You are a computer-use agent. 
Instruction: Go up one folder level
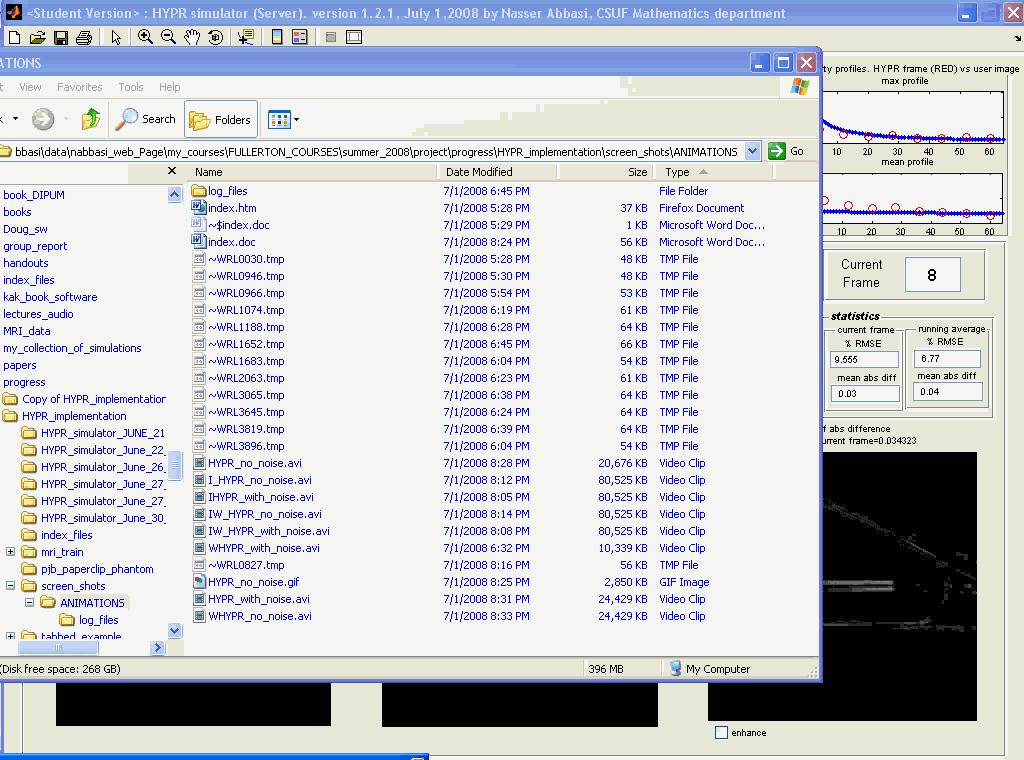[x=91, y=120]
